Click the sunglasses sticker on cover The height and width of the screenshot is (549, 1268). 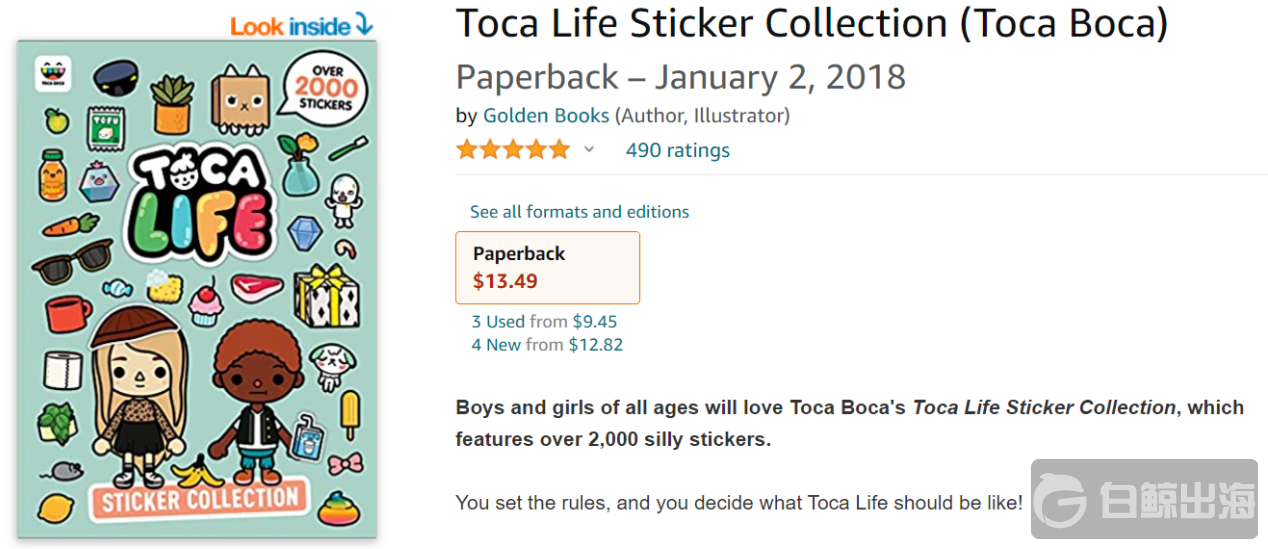tap(71, 263)
